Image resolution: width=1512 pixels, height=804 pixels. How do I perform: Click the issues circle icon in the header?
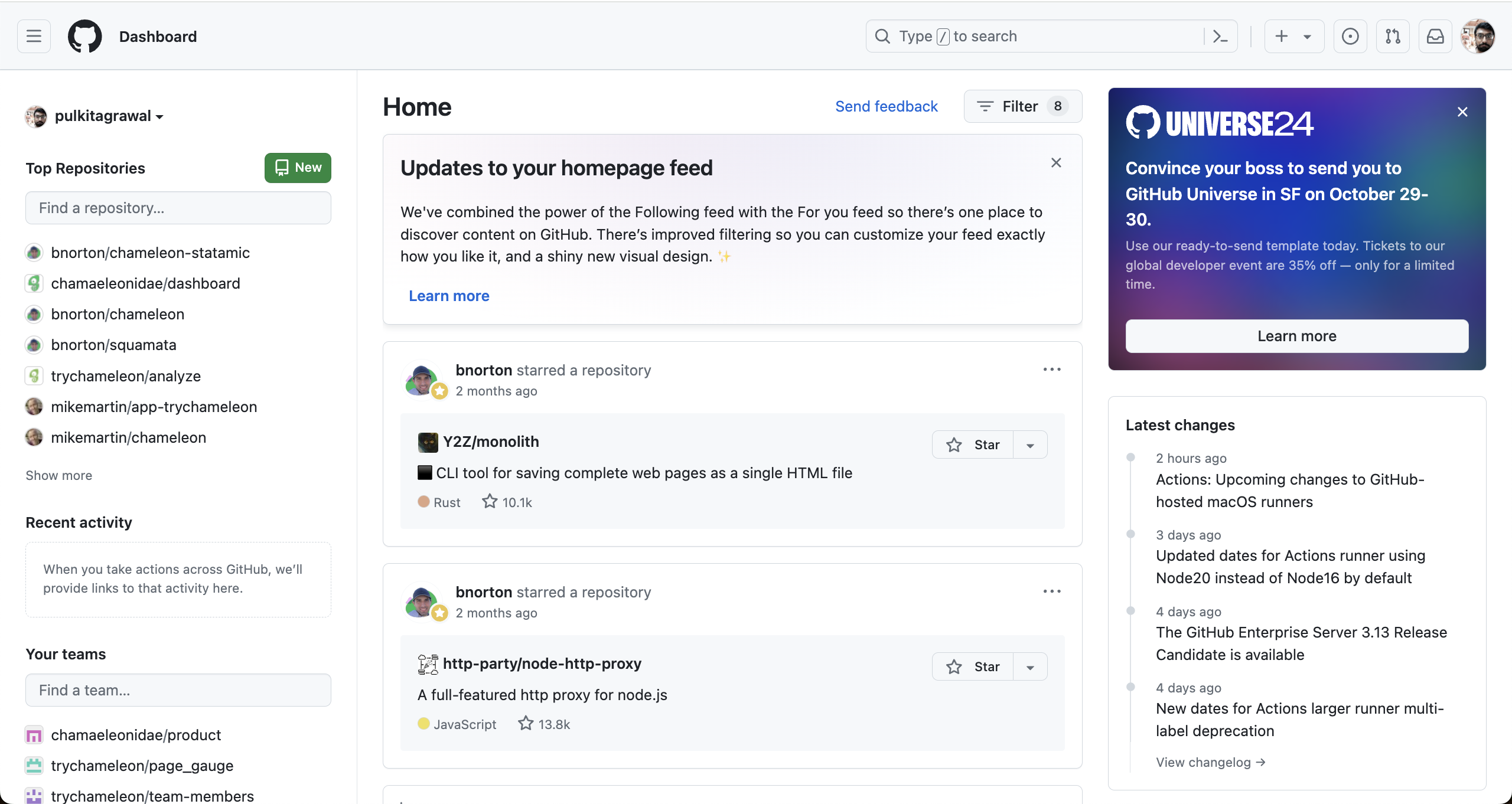1350,36
